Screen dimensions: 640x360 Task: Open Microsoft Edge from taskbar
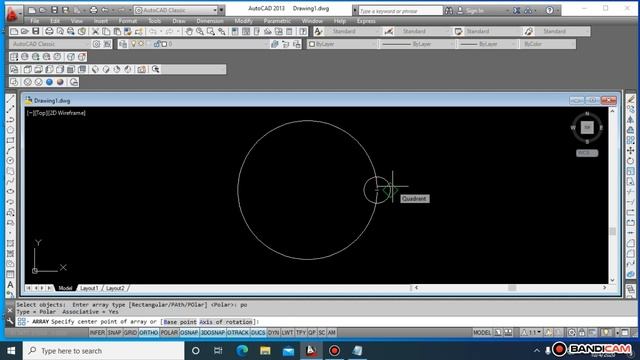tap(242, 351)
